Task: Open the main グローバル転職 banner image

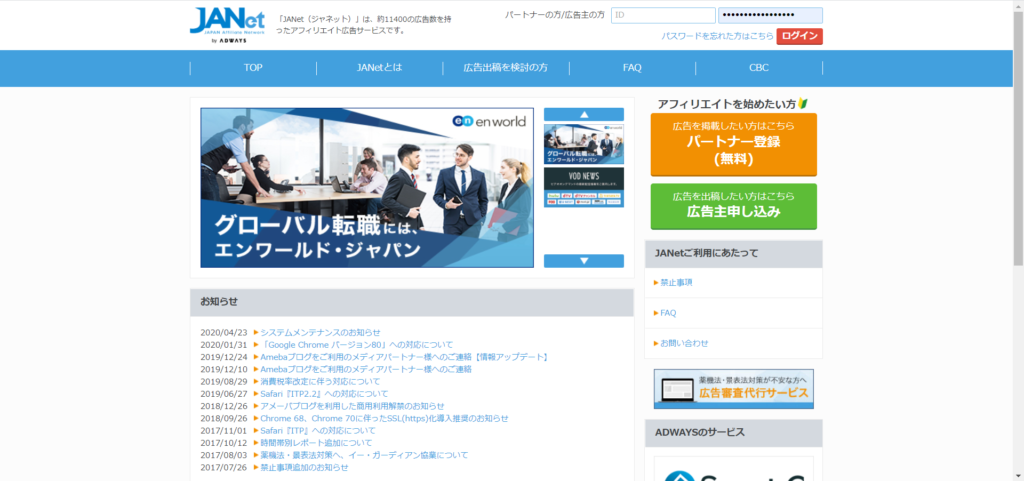Action: (367, 188)
